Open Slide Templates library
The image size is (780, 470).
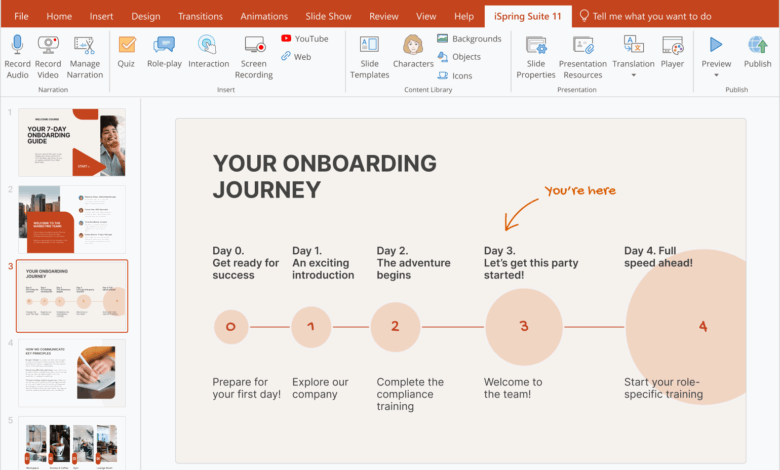[369, 57]
